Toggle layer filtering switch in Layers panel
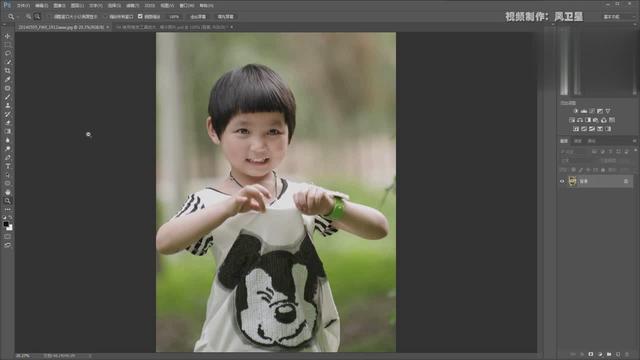 (635, 151)
